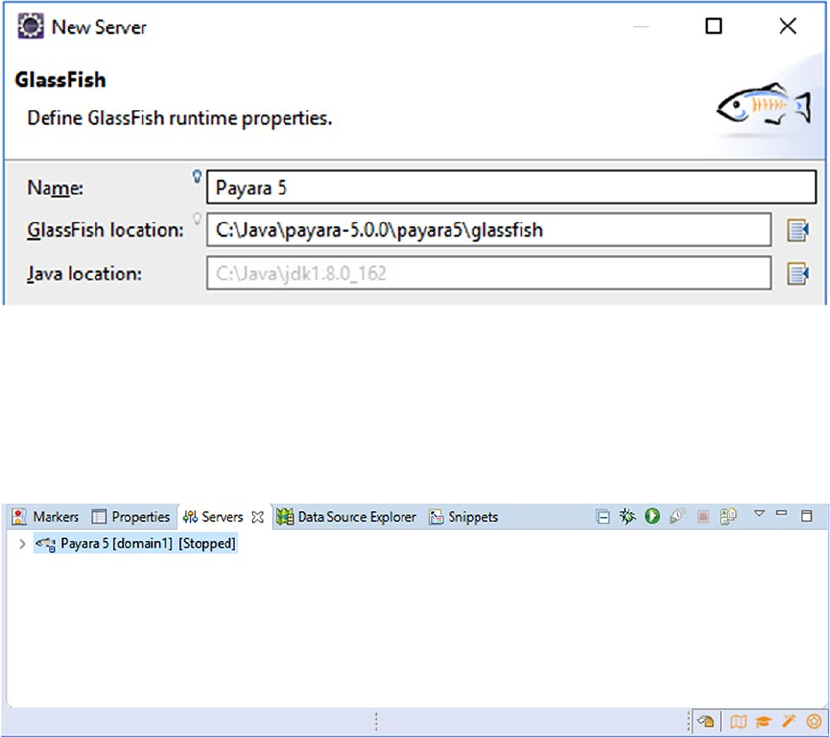830x737 pixels.
Task: Click the red Stop server icon
Action: click(x=702, y=516)
